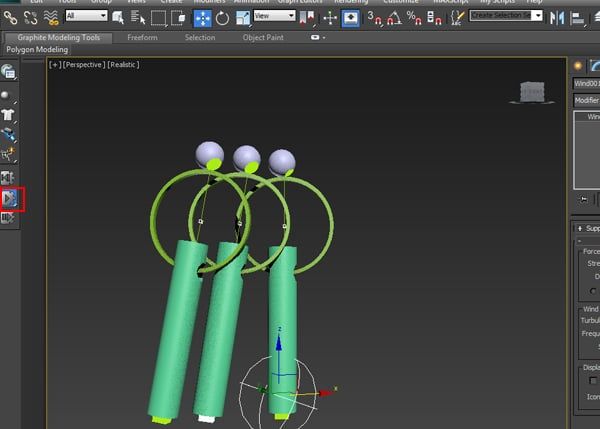
Task: Switch to the Freeform tab
Action: 142,38
